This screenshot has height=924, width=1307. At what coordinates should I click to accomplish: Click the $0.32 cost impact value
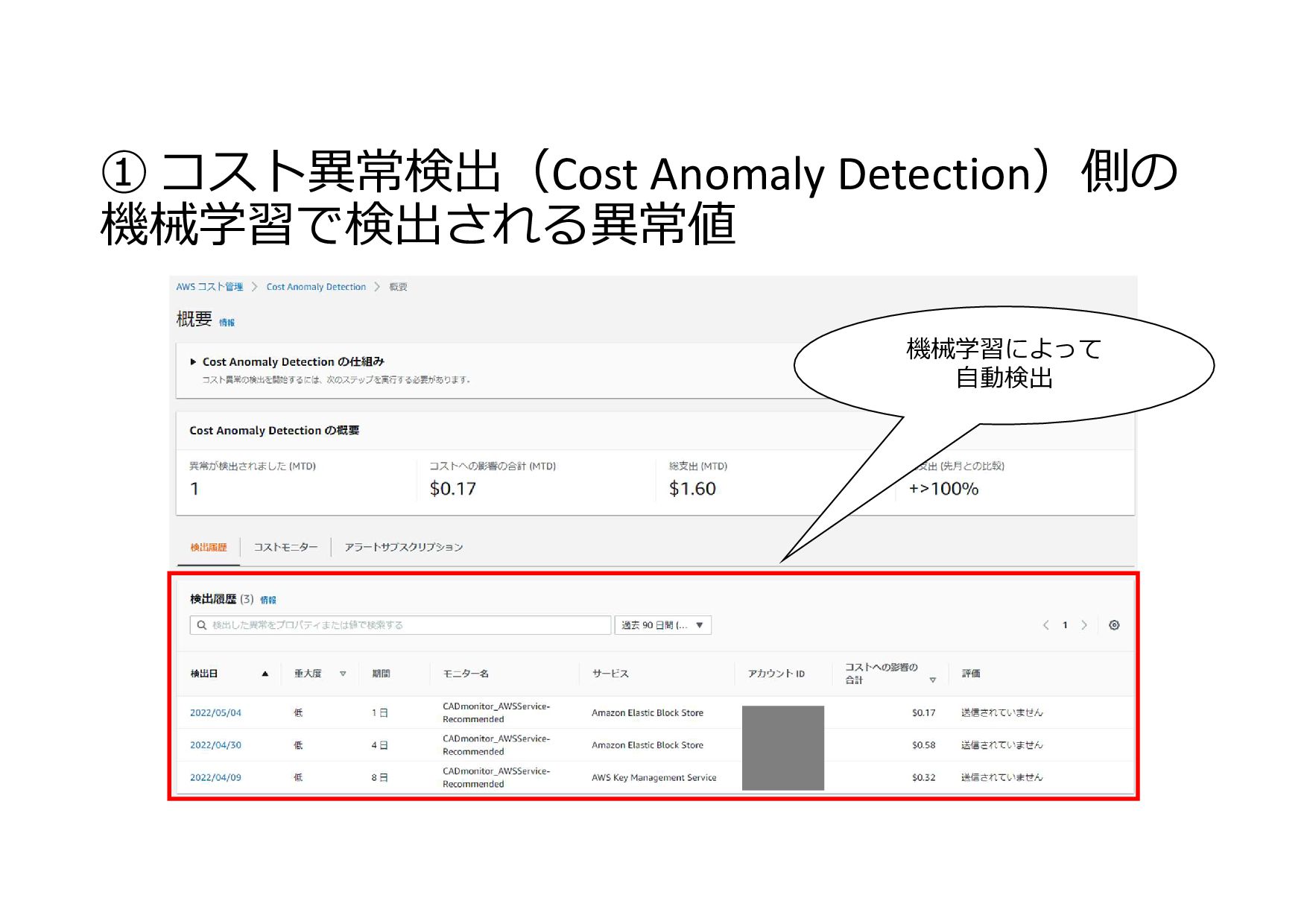pyautogui.click(x=923, y=777)
